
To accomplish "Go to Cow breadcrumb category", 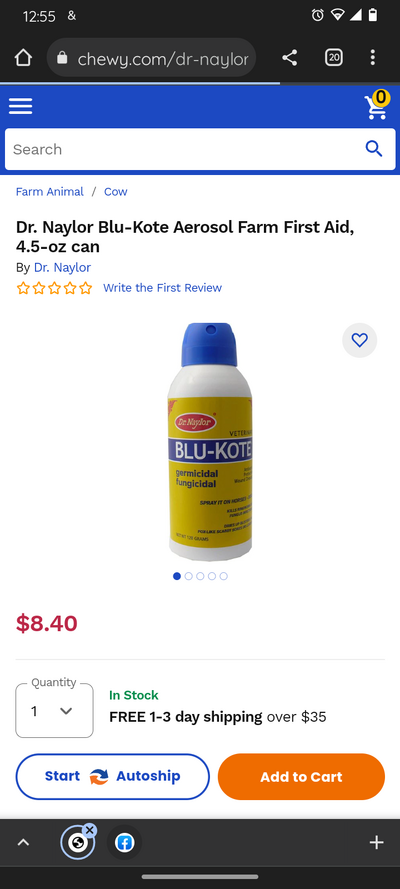I will tap(116, 192).
